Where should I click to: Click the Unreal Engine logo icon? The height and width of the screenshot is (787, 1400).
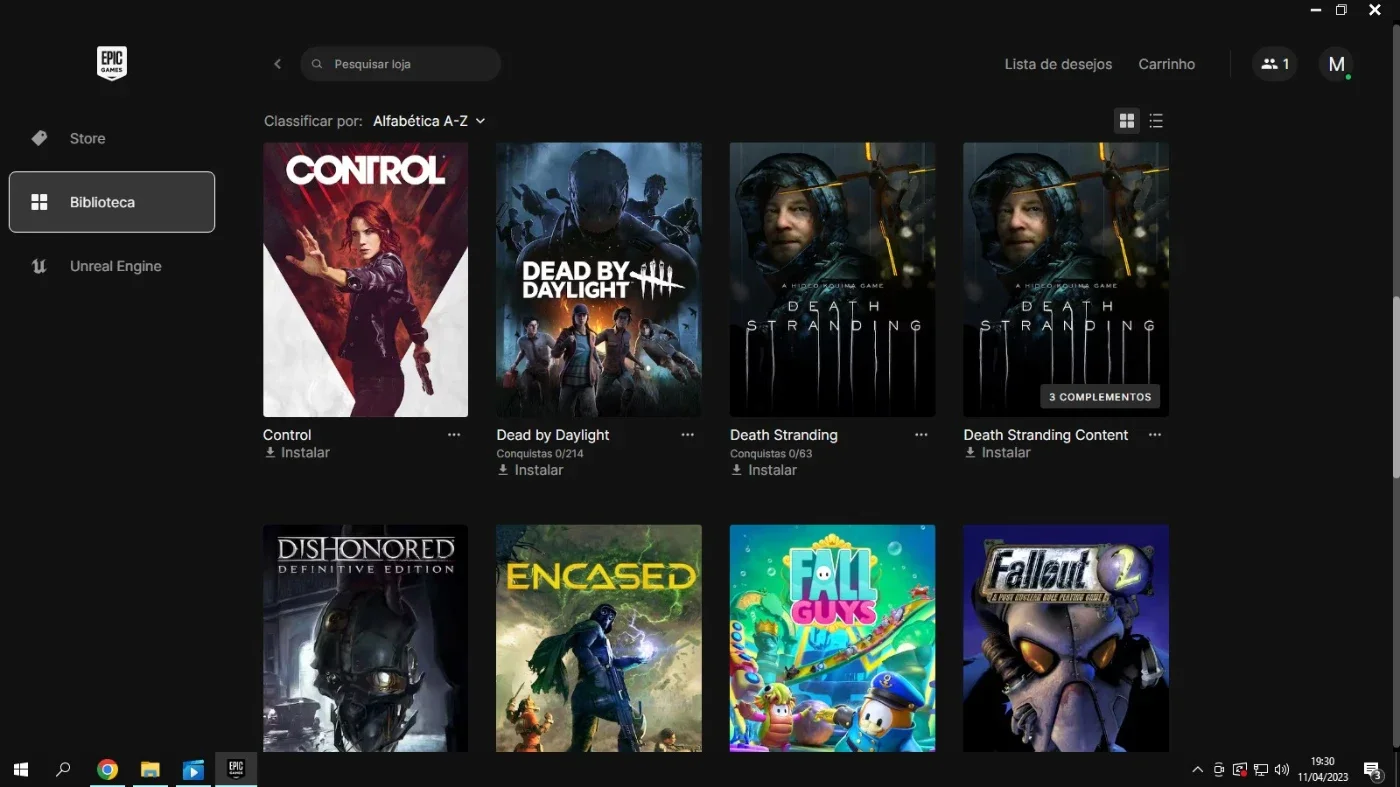[39, 266]
